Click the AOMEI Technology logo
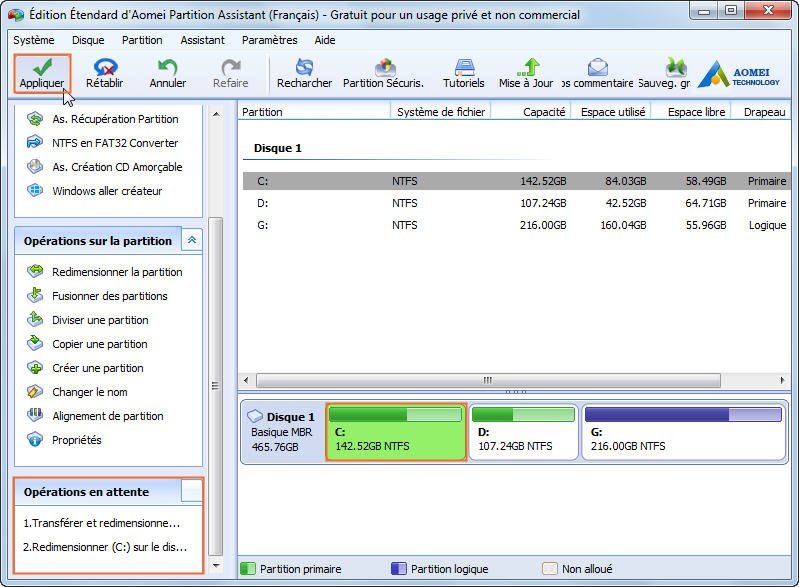The width and height of the screenshot is (799, 587). click(x=739, y=74)
